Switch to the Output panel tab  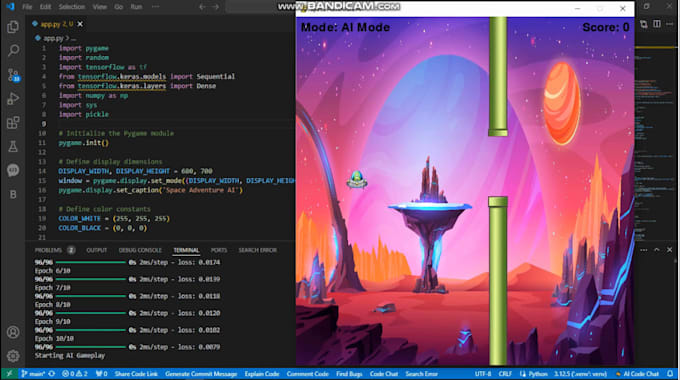(x=96, y=250)
